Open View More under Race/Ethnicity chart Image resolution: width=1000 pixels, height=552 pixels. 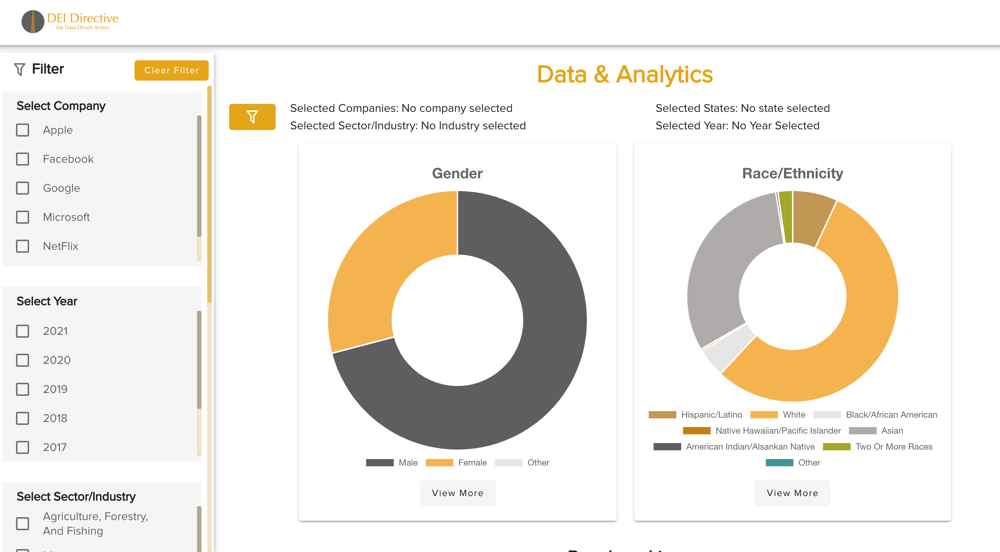coord(792,493)
